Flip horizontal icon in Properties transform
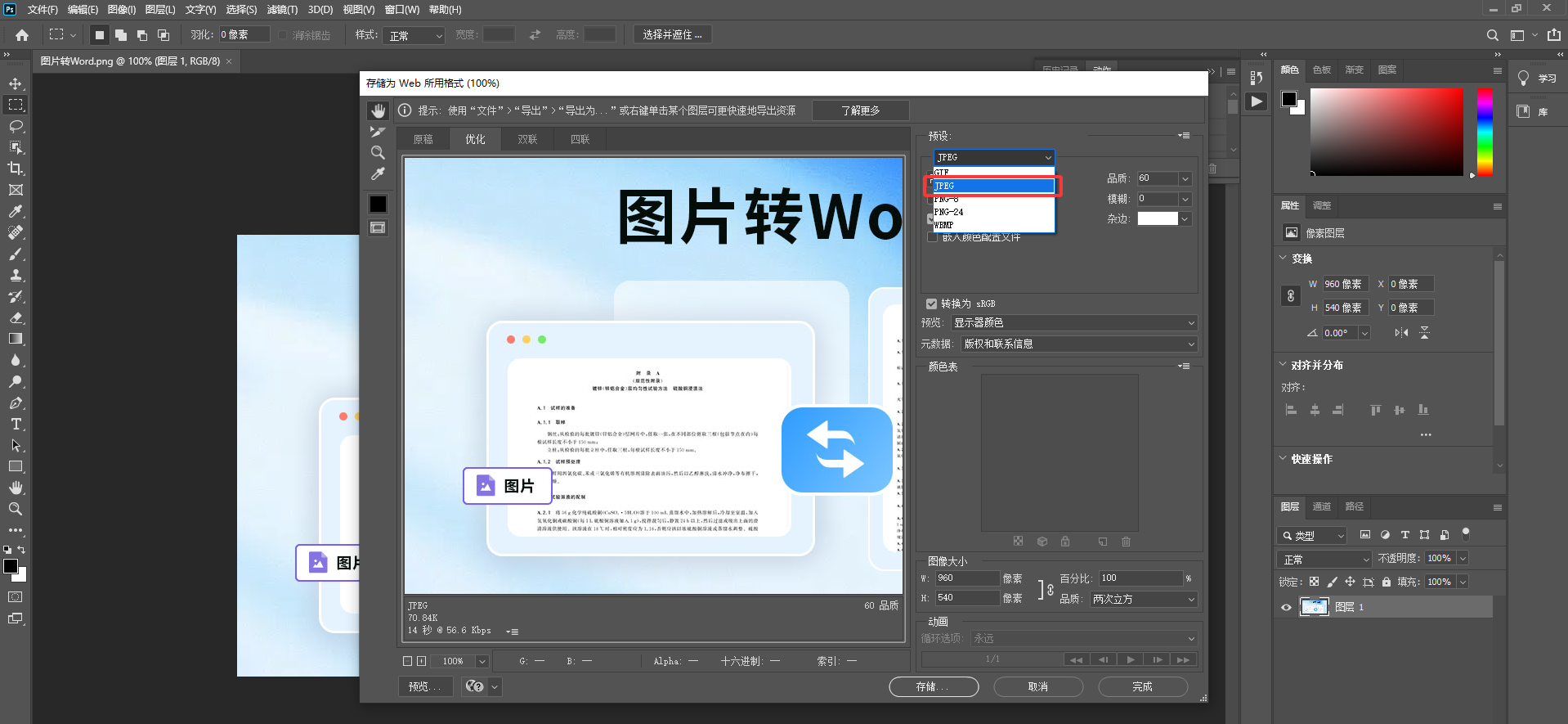1568x724 pixels. point(1401,333)
